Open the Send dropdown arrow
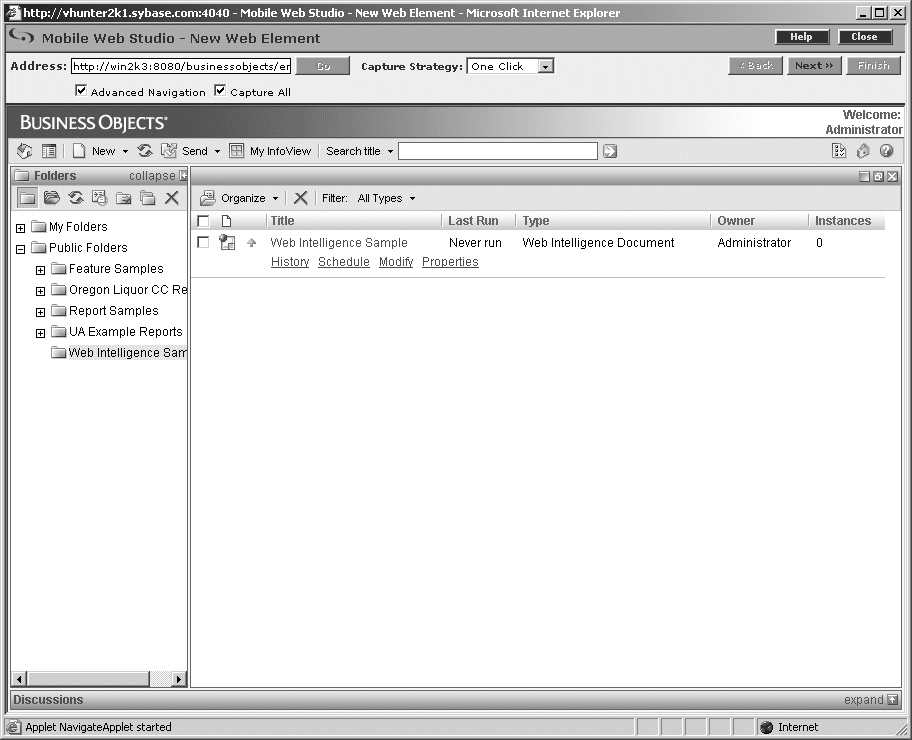This screenshot has width=912, height=740. [218, 152]
